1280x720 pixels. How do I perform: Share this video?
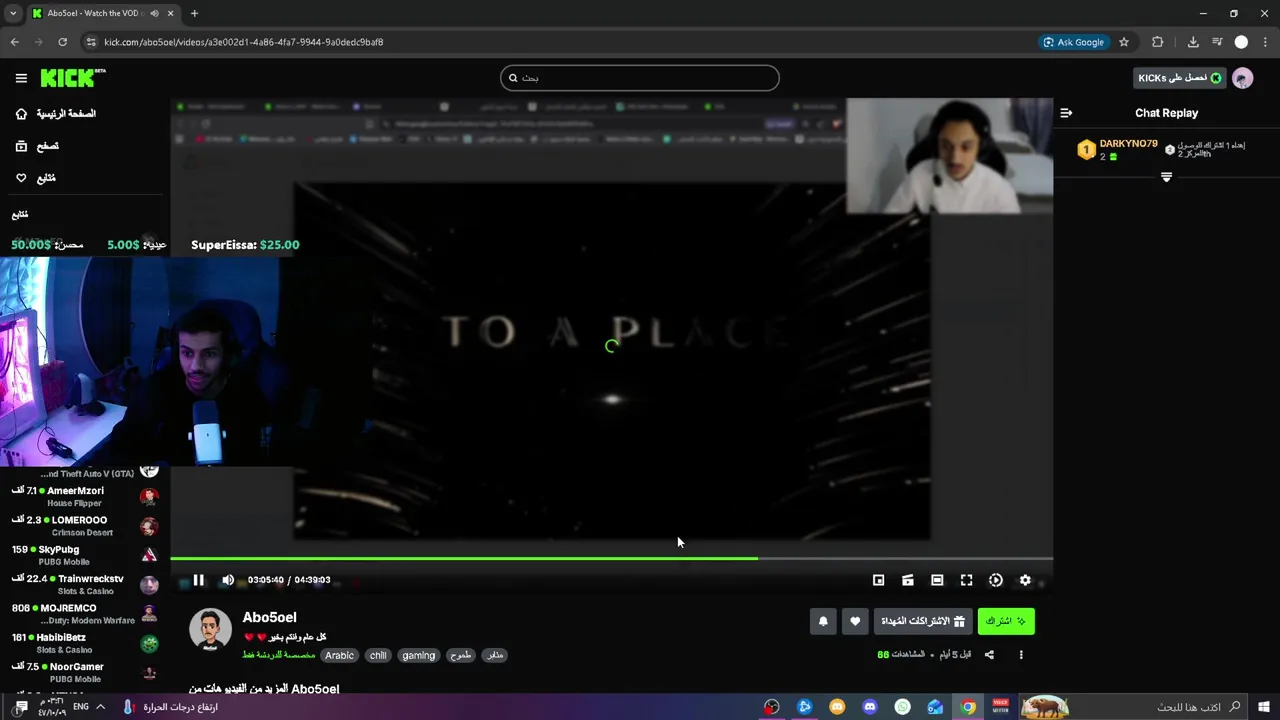click(x=989, y=655)
